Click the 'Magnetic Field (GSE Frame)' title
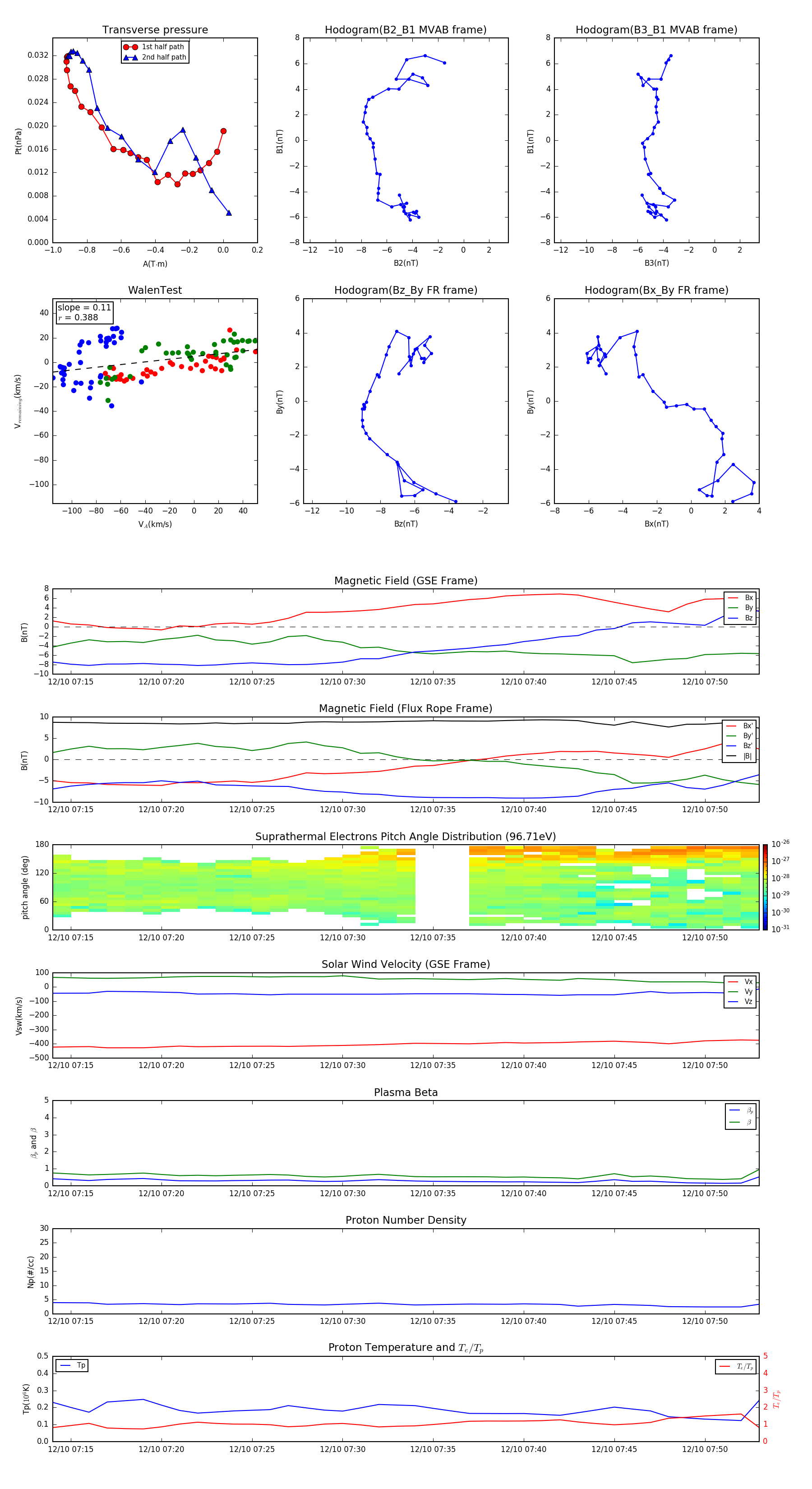Screen dimensions: 812x1489 pyautogui.click(x=406, y=581)
